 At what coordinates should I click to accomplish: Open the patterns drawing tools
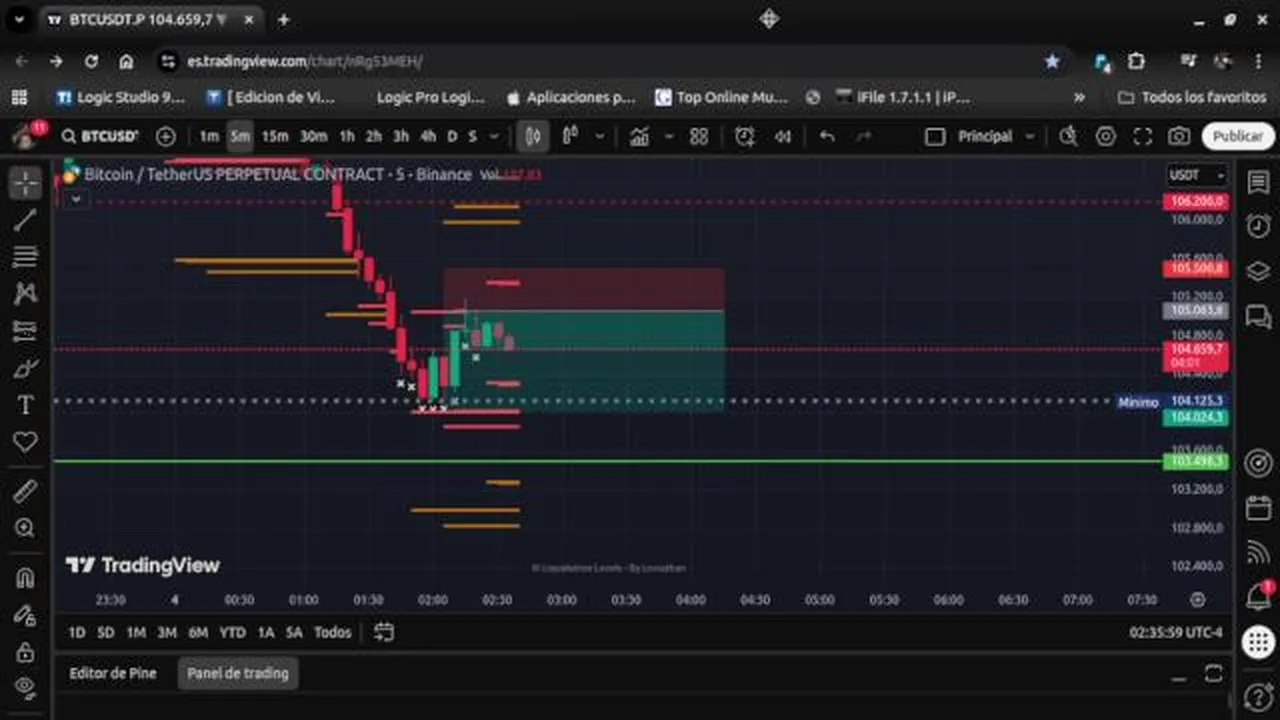[25, 294]
